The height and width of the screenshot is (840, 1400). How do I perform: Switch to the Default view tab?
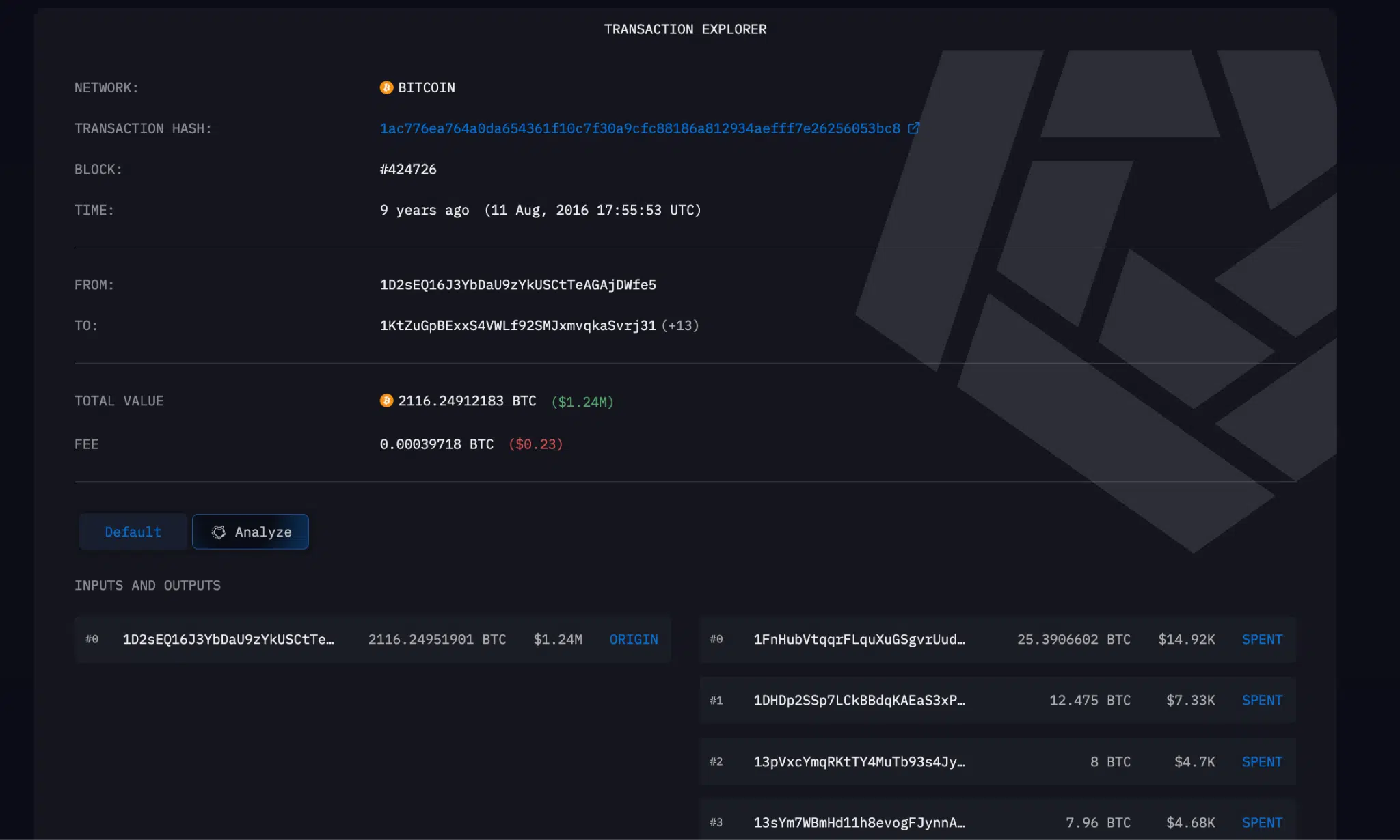point(133,532)
